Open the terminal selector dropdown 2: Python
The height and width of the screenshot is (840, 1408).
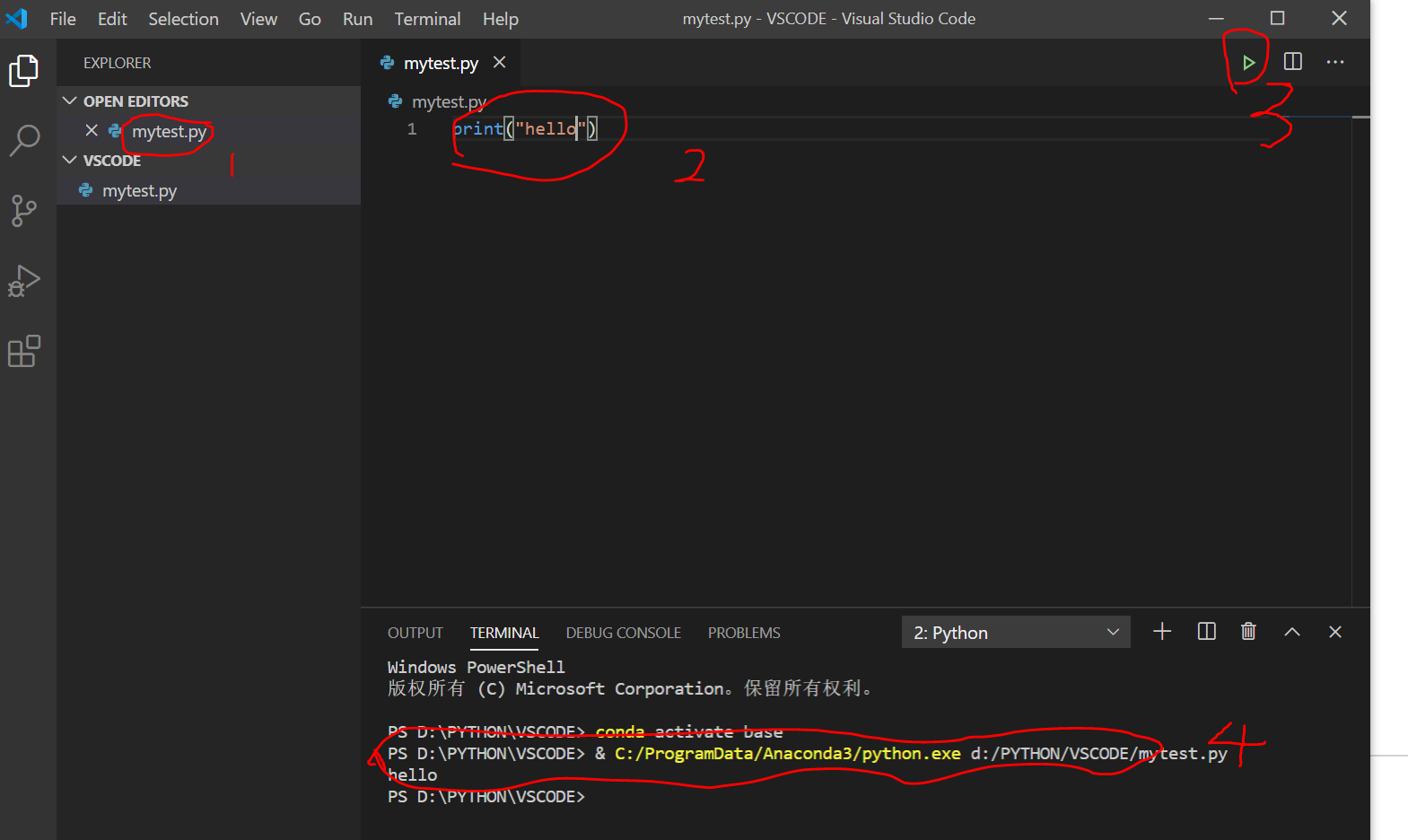click(1016, 632)
